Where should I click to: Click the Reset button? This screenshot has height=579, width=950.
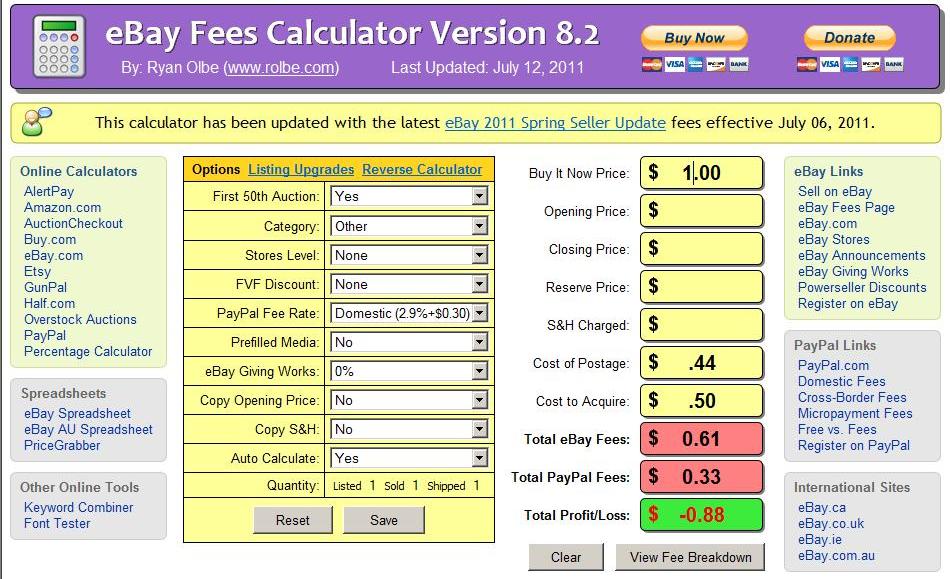tap(293, 520)
